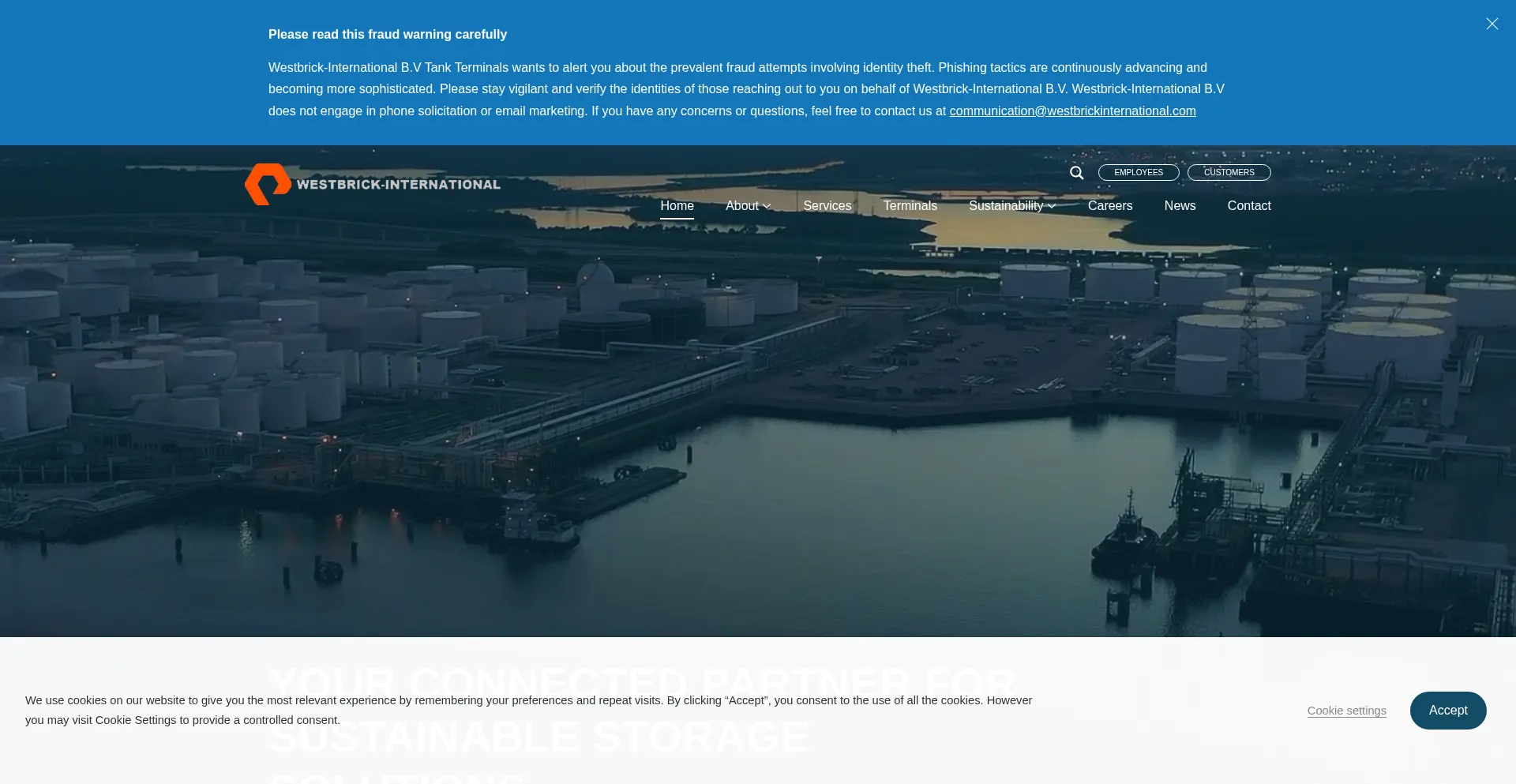Image resolution: width=1516 pixels, height=784 pixels.
Task: Click the About menu label
Action: 741,206
